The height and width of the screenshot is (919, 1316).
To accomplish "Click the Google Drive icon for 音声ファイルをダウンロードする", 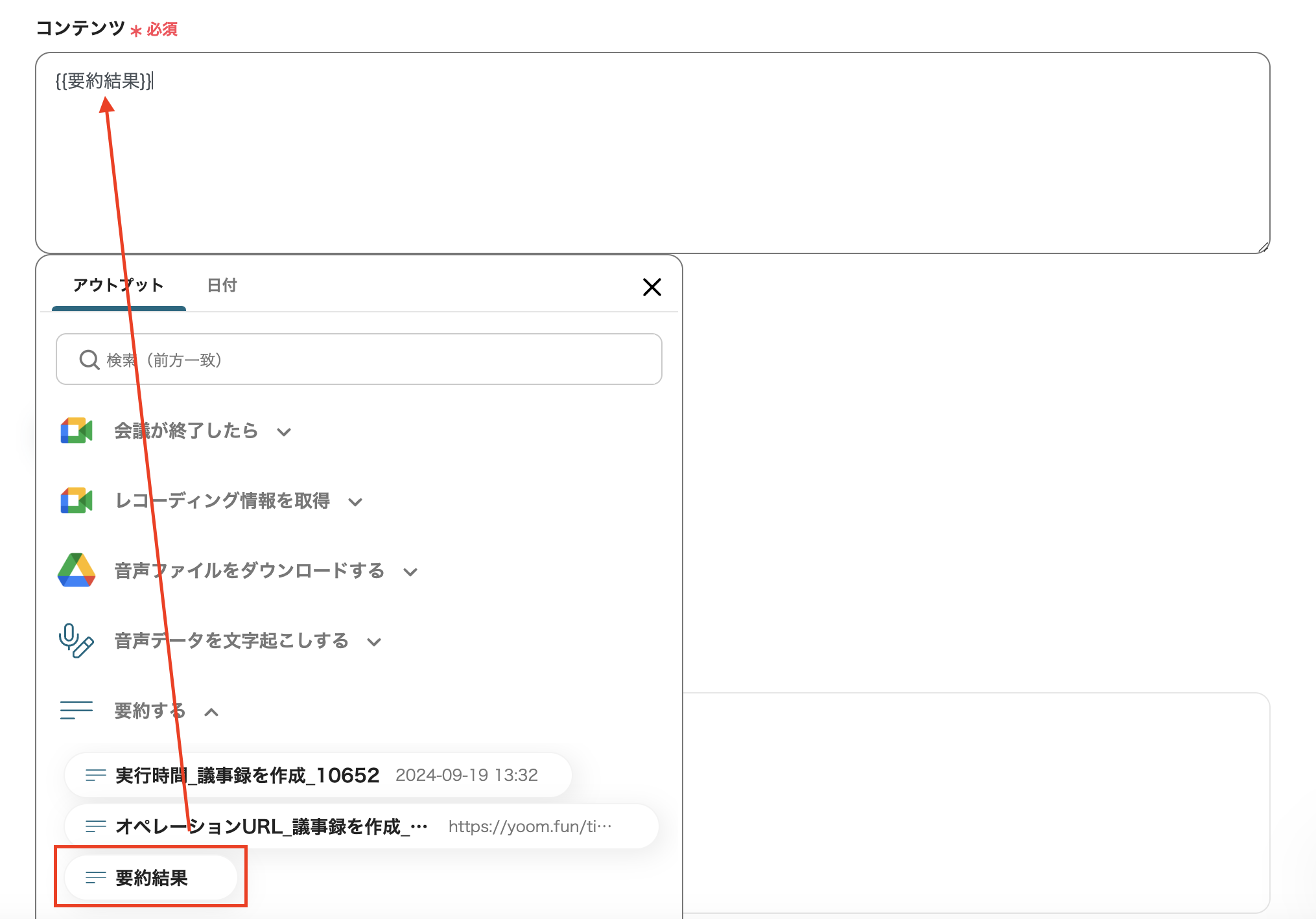I will [x=76, y=570].
